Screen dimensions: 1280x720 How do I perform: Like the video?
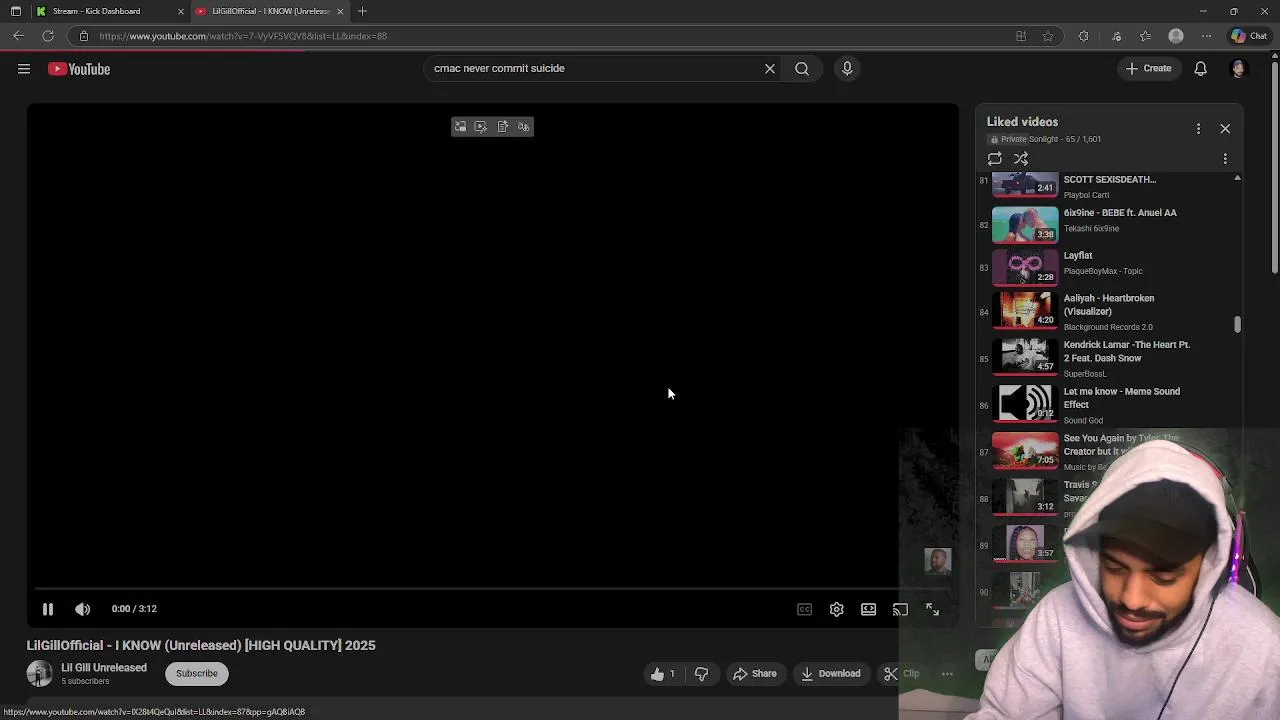tap(664, 674)
